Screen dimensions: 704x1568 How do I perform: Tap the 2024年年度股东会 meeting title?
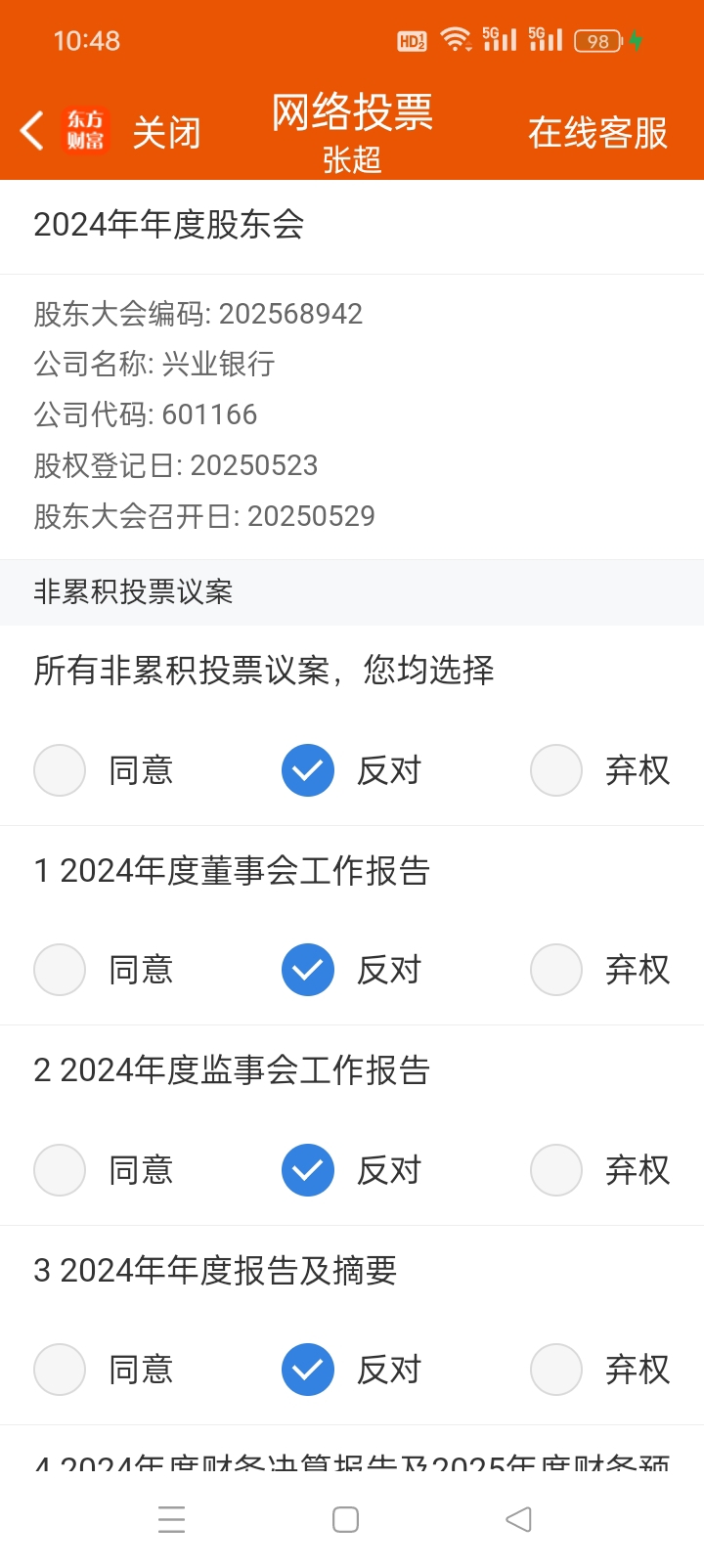(169, 225)
